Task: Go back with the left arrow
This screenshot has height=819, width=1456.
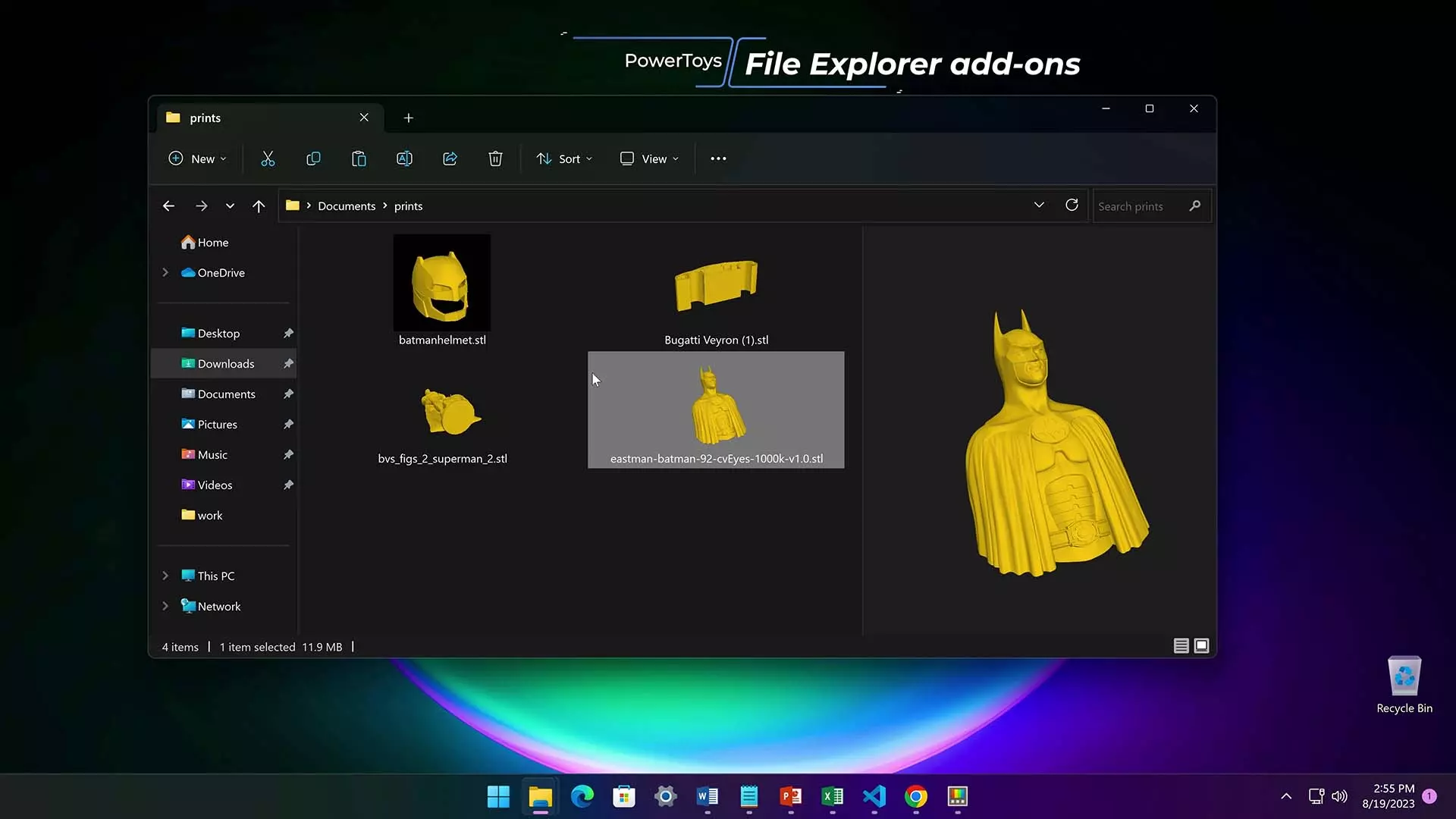Action: (168, 206)
